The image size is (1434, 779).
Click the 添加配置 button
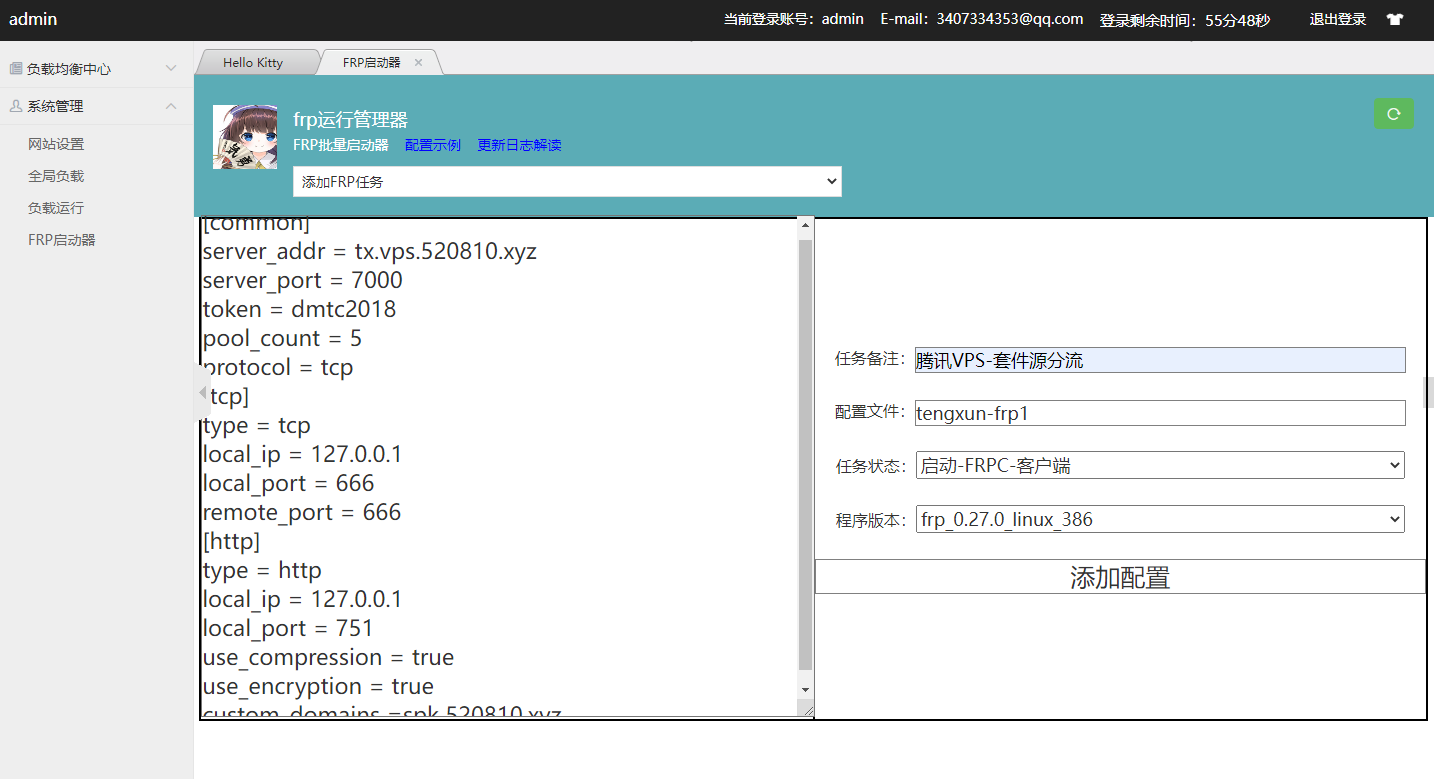(1119, 576)
